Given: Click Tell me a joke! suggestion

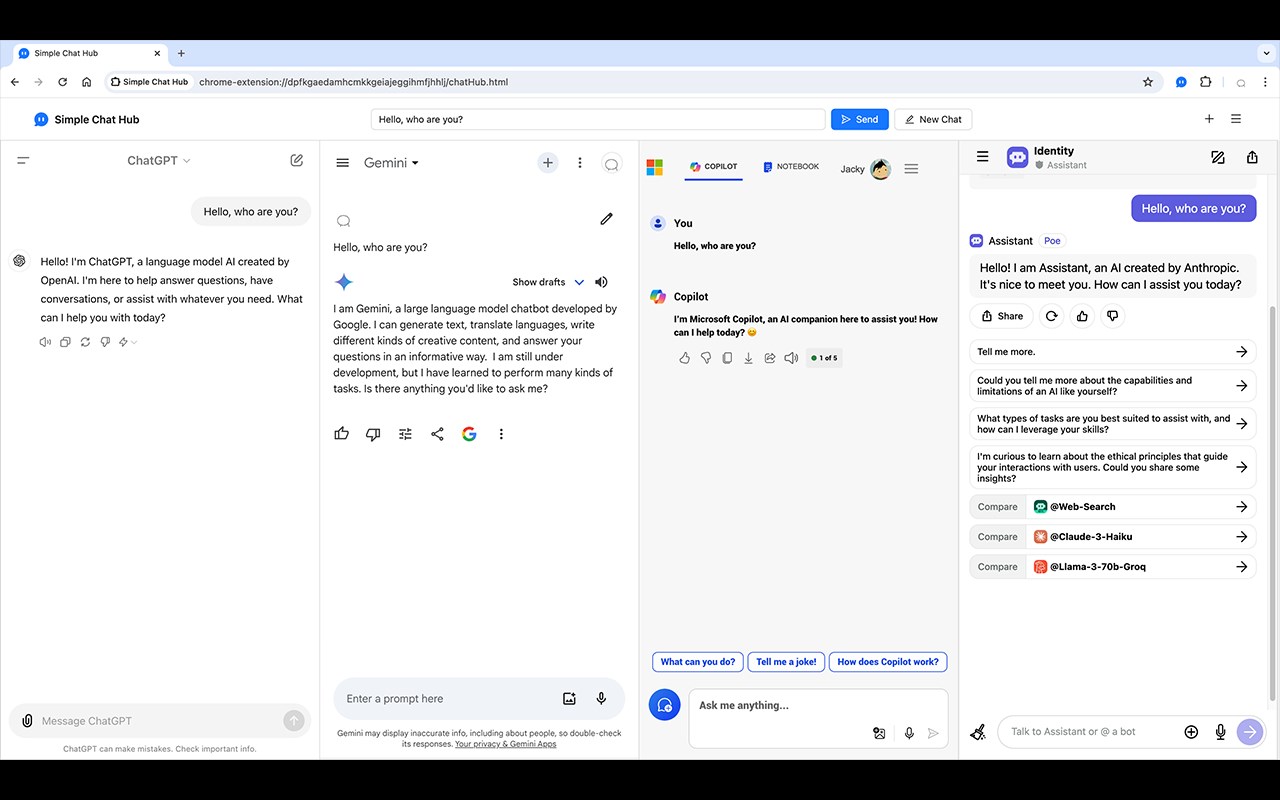Looking at the screenshot, I should pyautogui.click(x=786, y=662).
